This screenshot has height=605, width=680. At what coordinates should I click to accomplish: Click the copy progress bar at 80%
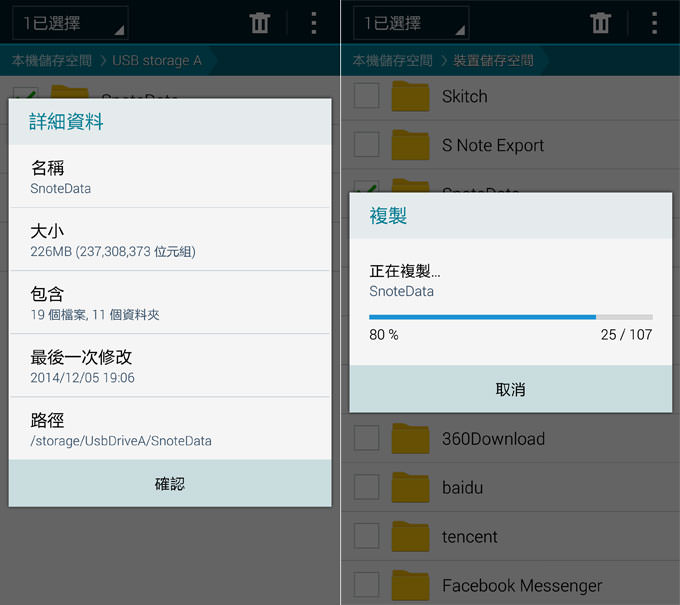point(510,317)
